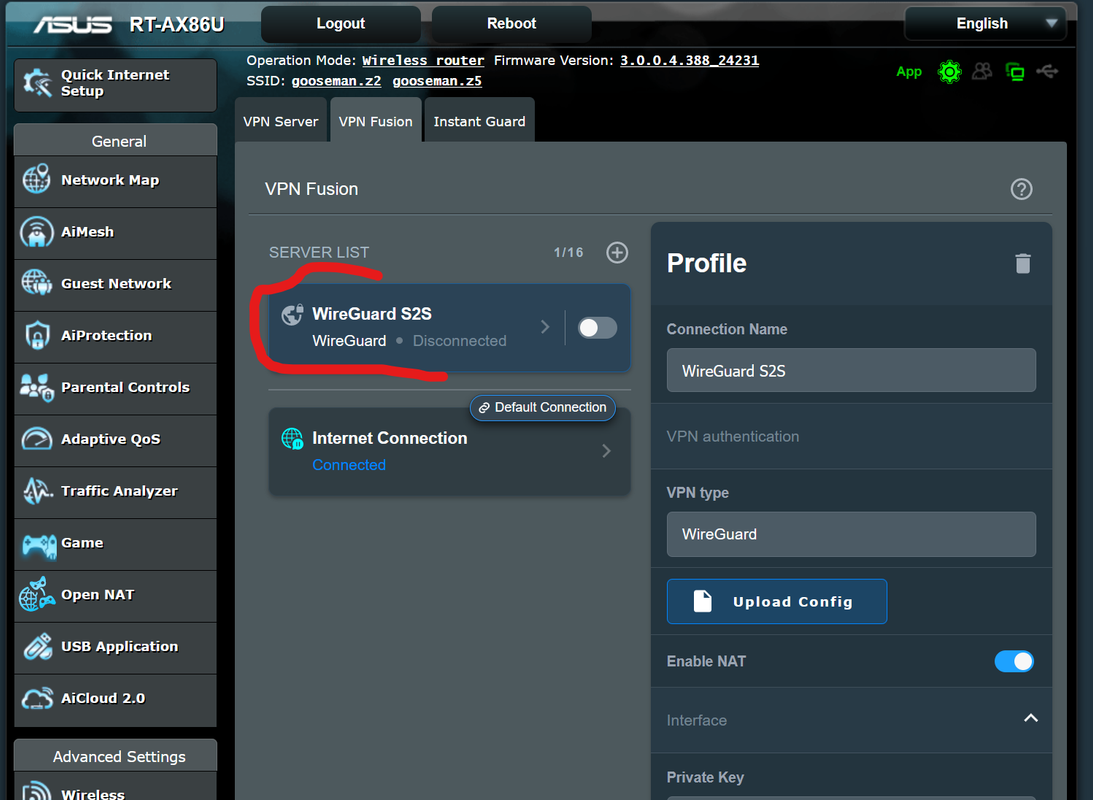Click the '1/16' server count text
The height and width of the screenshot is (800, 1093).
[x=568, y=252]
